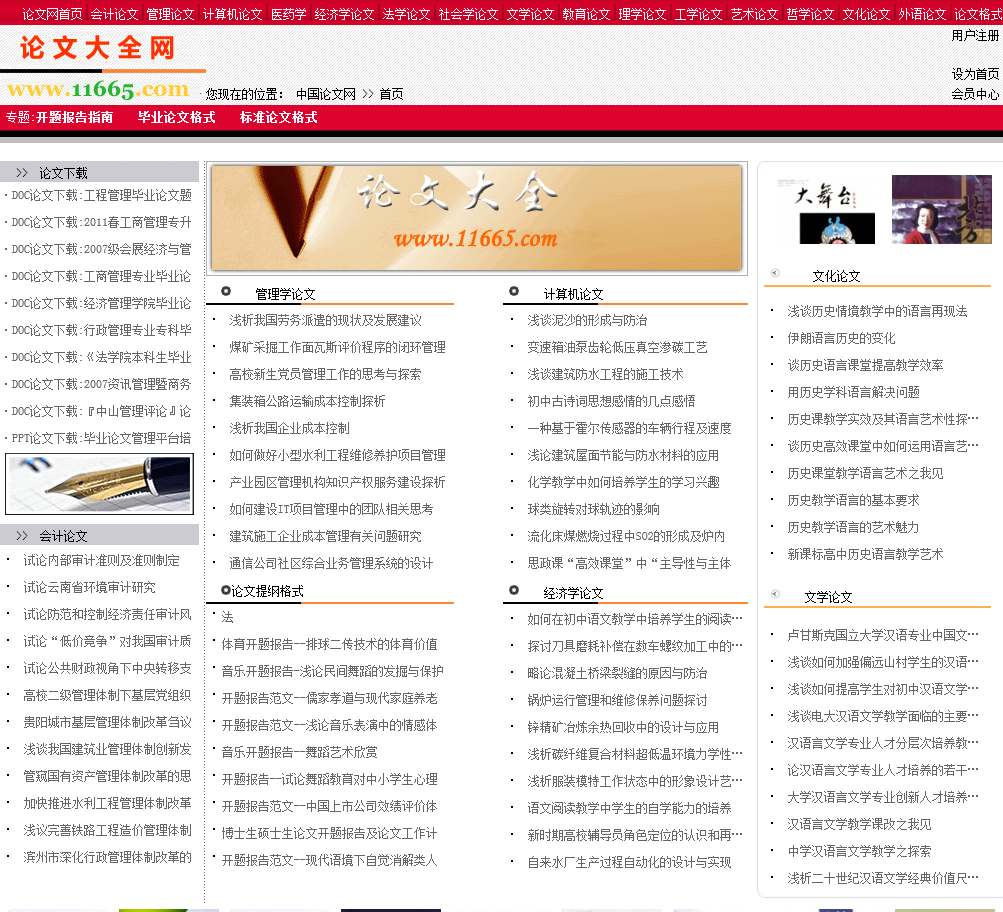Screen dimensions: 1003x912
Task: Open article 集装箱公路运输成本控制探析
Action: (x=308, y=402)
